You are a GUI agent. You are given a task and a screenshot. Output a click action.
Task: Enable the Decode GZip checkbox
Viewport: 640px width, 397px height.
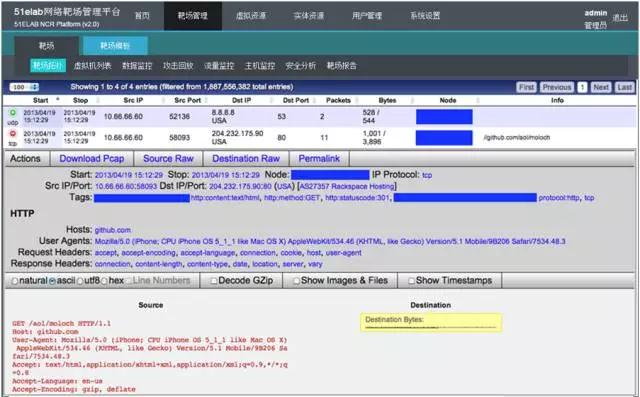coord(213,281)
